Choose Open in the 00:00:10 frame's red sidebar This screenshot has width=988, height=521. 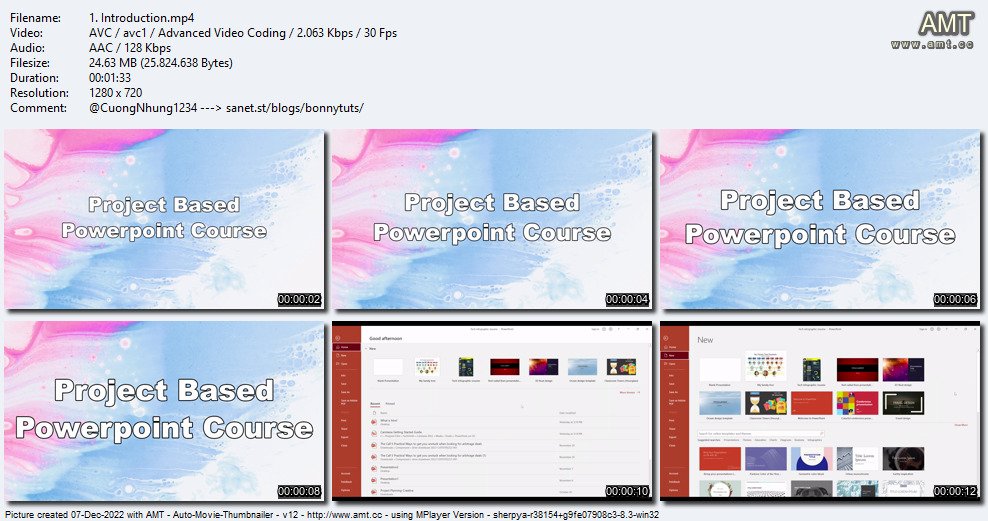pos(345,364)
